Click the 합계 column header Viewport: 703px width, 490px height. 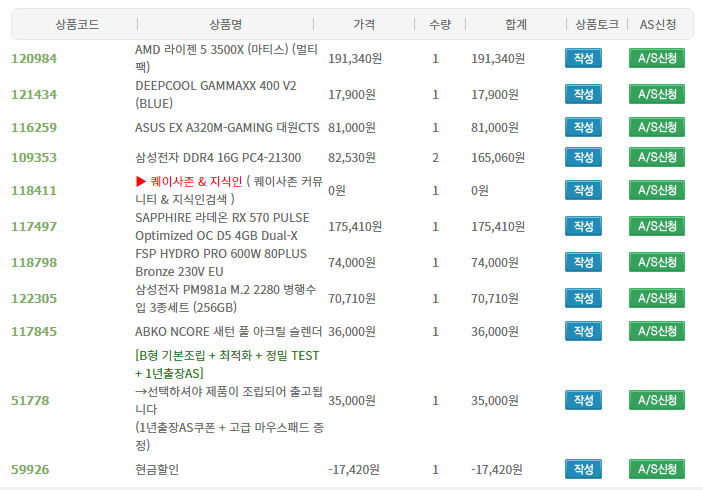tap(516, 24)
